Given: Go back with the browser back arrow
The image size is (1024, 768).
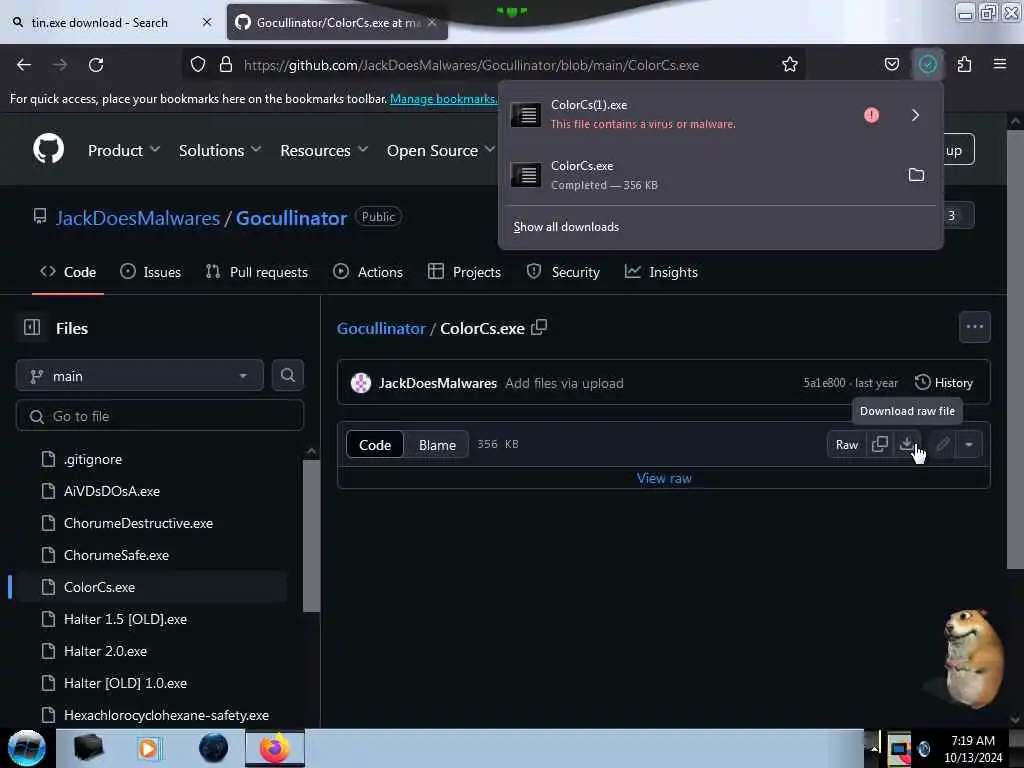Looking at the screenshot, I should pyautogui.click(x=24, y=65).
